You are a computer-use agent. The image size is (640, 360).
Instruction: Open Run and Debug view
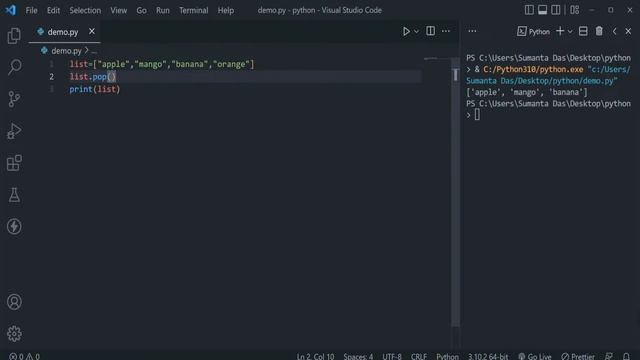coord(14,131)
